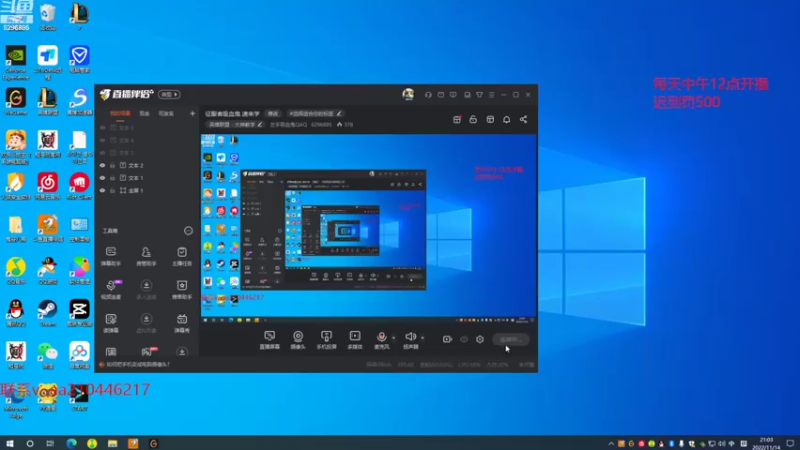Expand the speaker options arrow
The image size is (800, 450).
click(422, 338)
